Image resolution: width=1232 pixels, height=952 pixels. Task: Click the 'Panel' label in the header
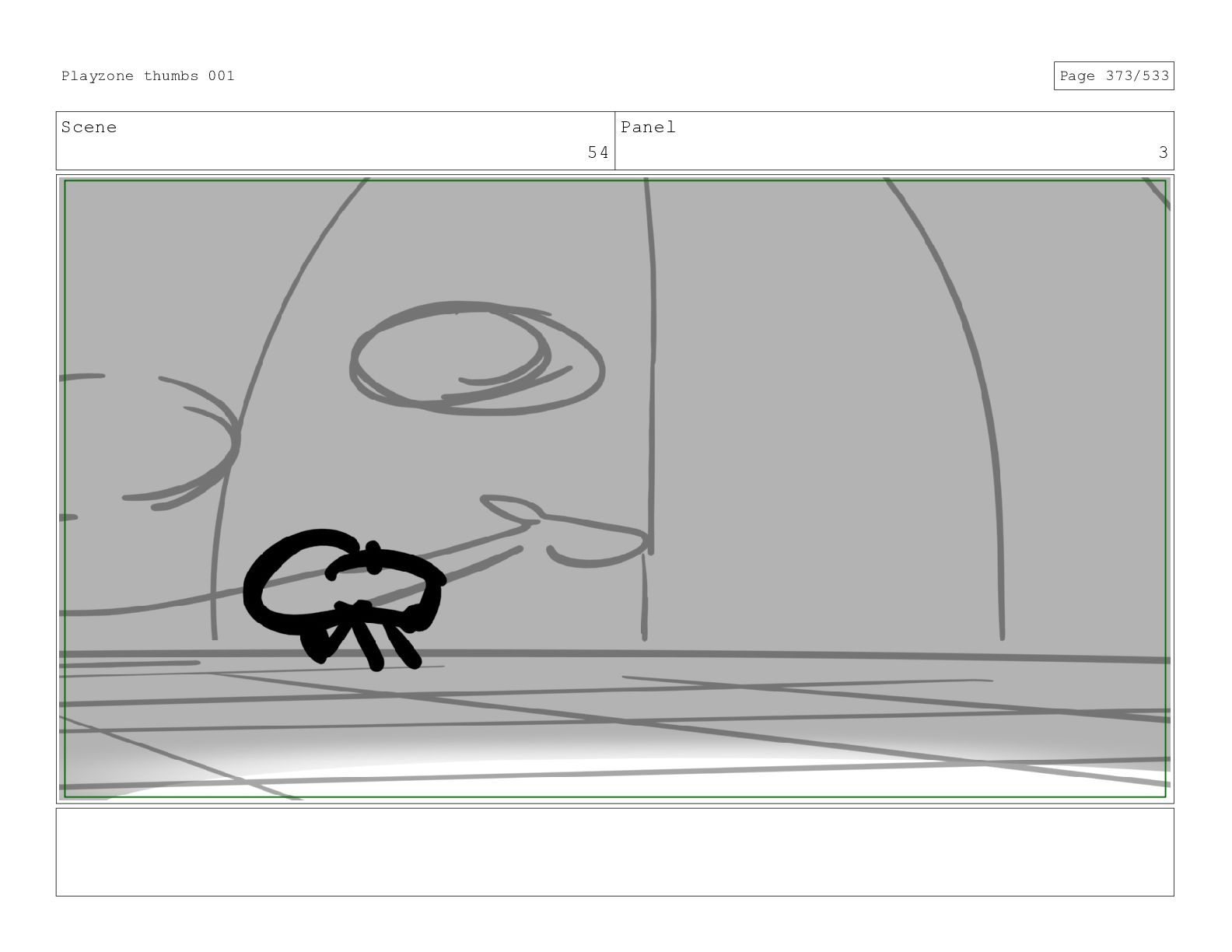[x=648, y=127]
